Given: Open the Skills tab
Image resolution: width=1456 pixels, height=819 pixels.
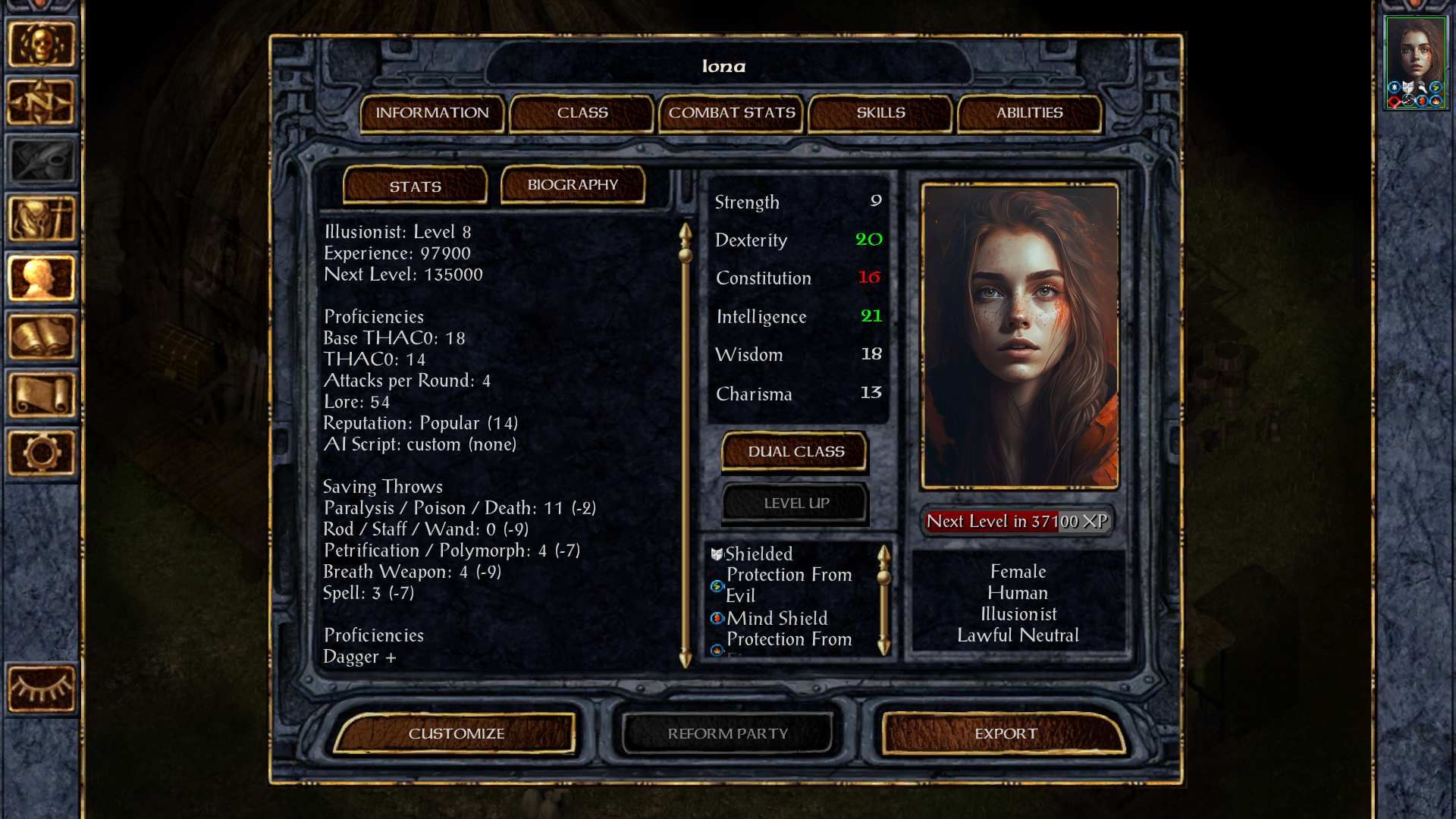Looking at the screenshot, I should tap(880, 113).
